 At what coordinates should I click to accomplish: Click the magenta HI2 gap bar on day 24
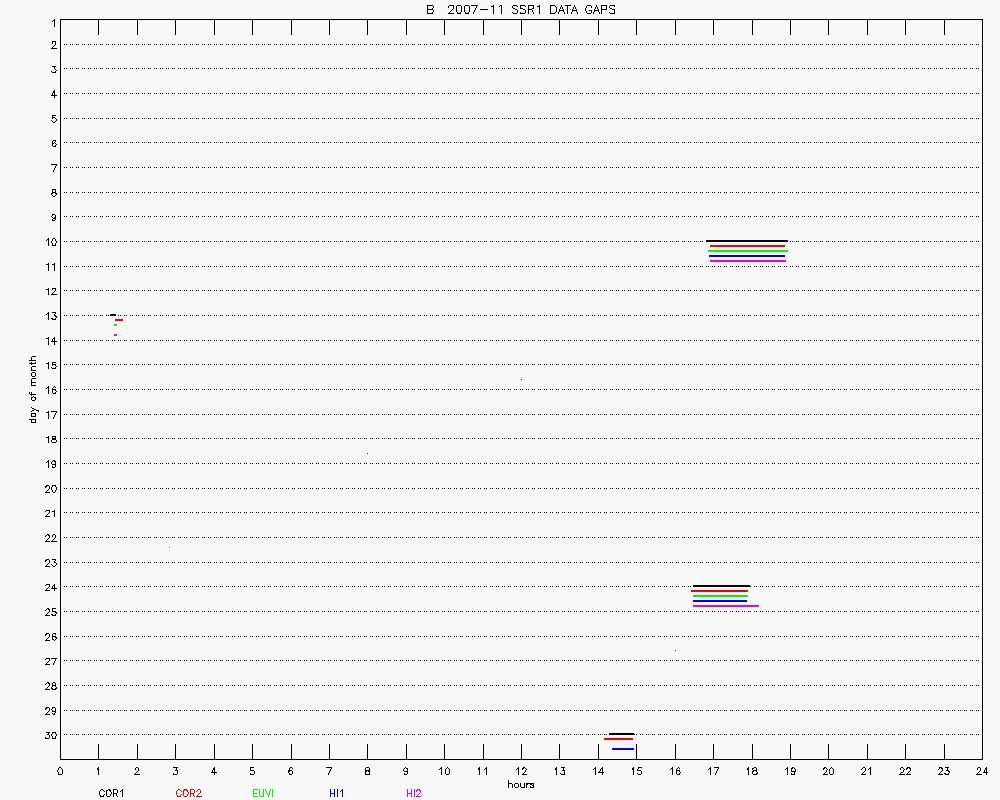725,606
